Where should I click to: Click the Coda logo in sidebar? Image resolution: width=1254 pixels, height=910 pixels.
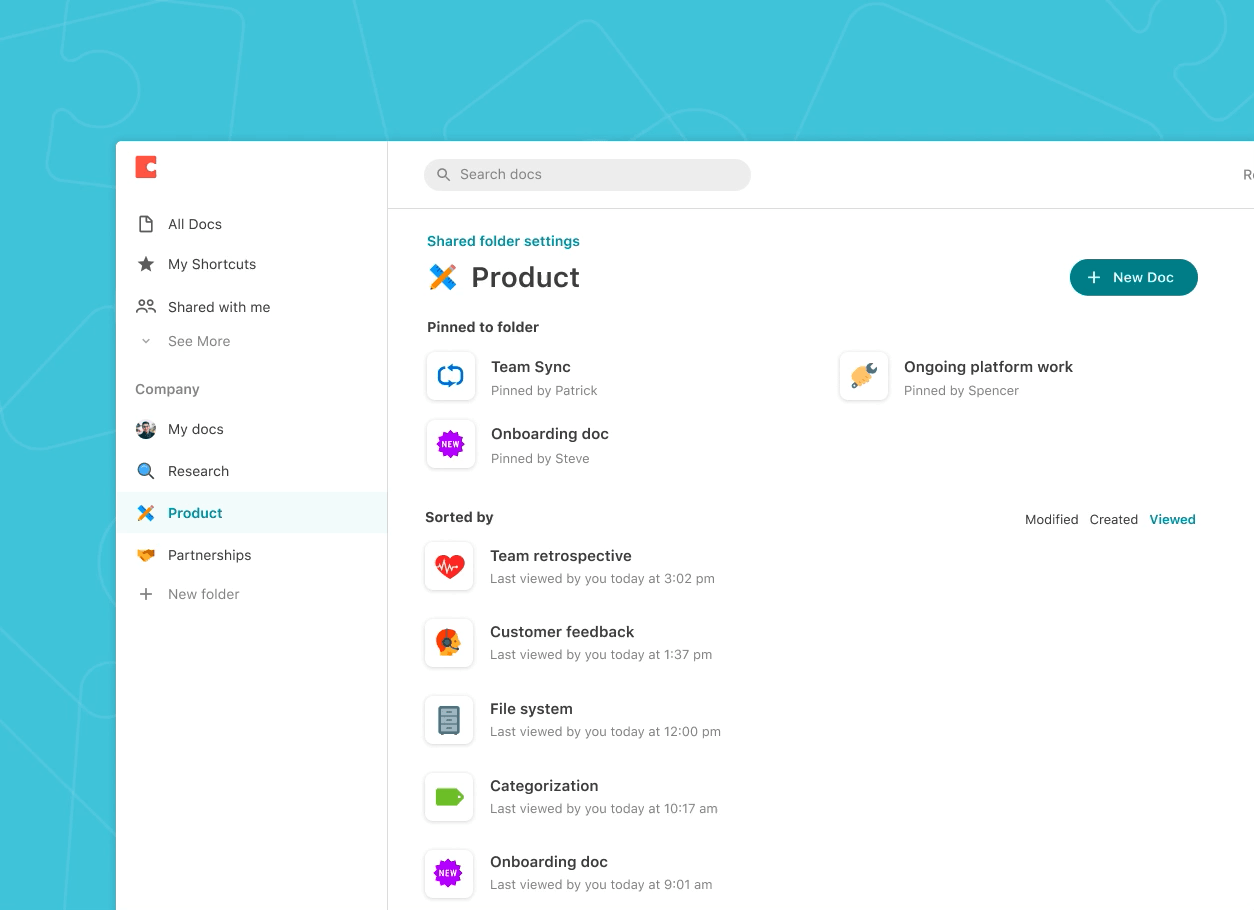point(146,168)
